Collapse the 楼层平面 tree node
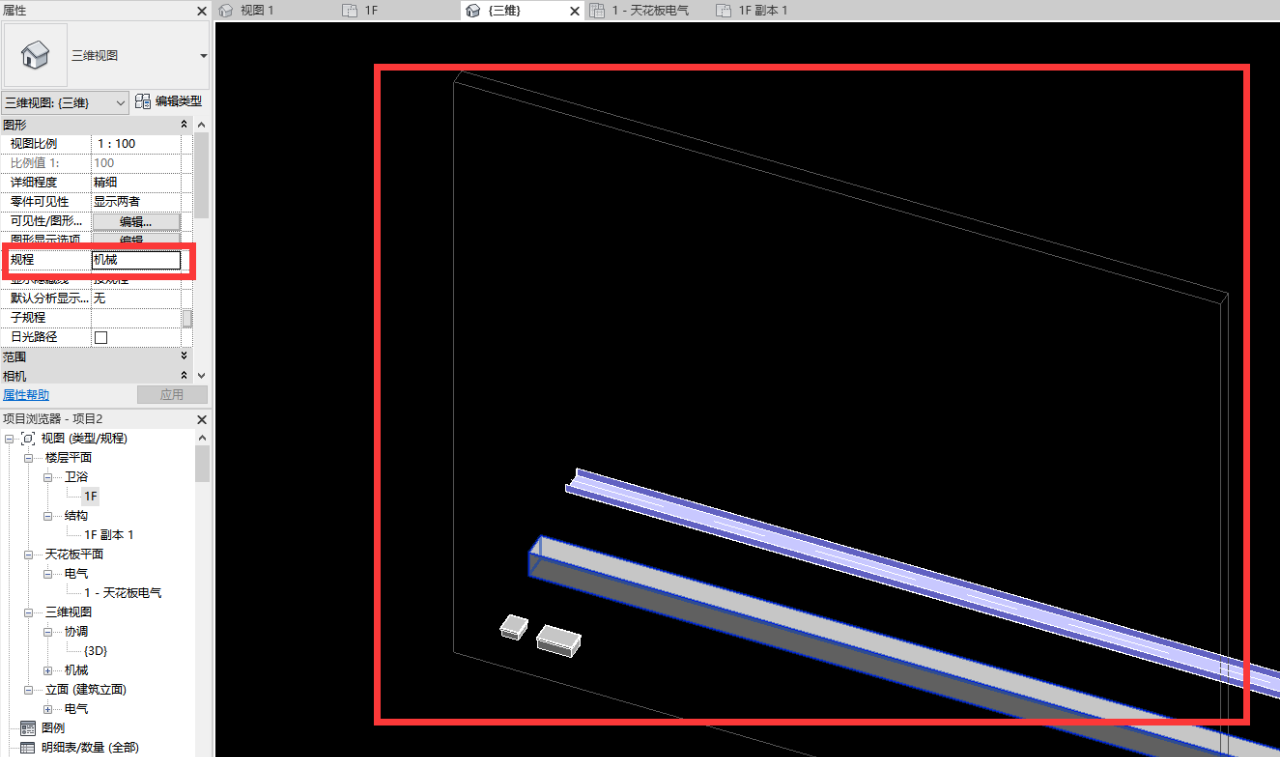The image size is (1280, 757). (30, 457)
